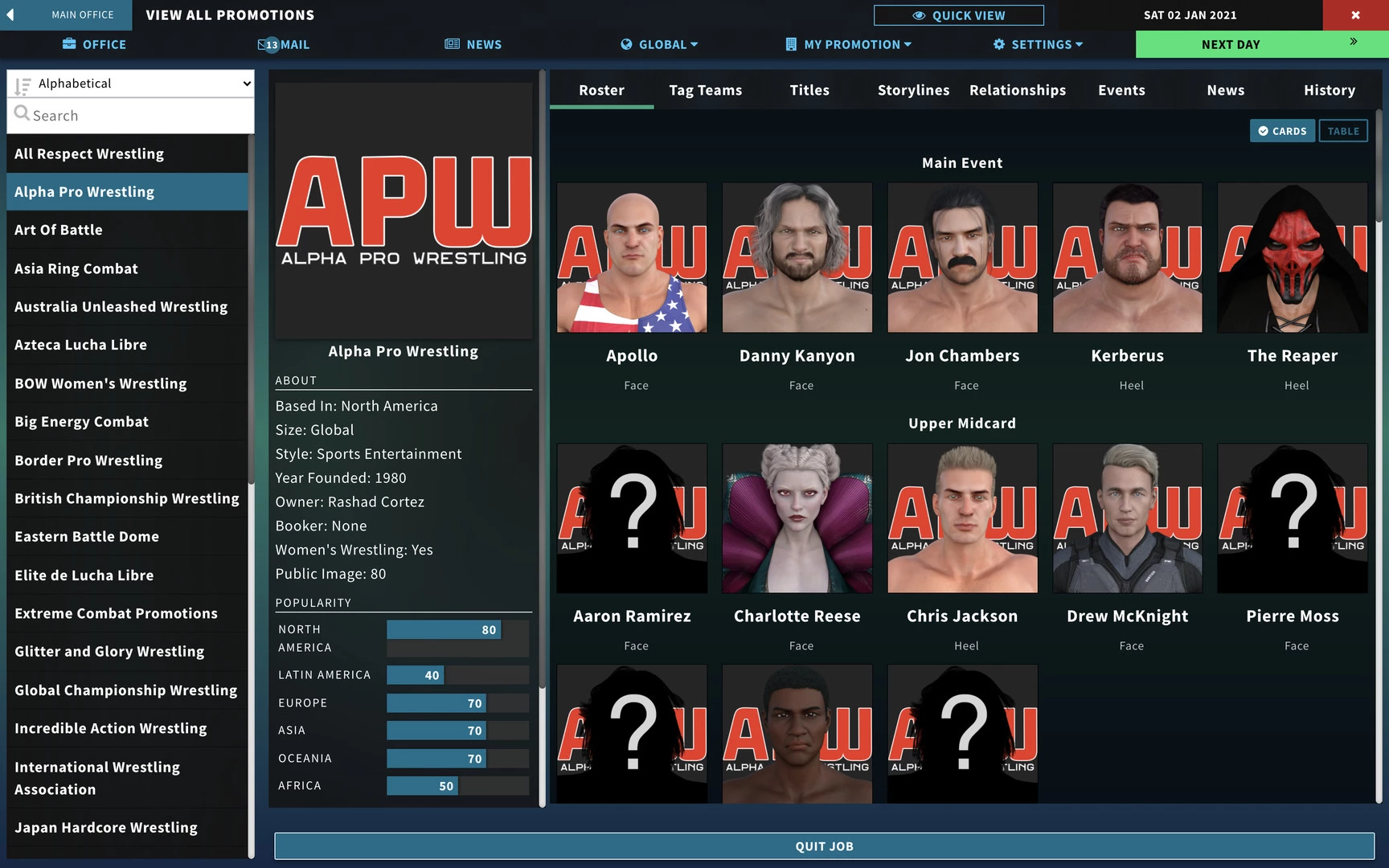The height and width of the screenshot is (868, 1389).
Task: Click the promotions list scrollbar
Action: coord(252,309)
